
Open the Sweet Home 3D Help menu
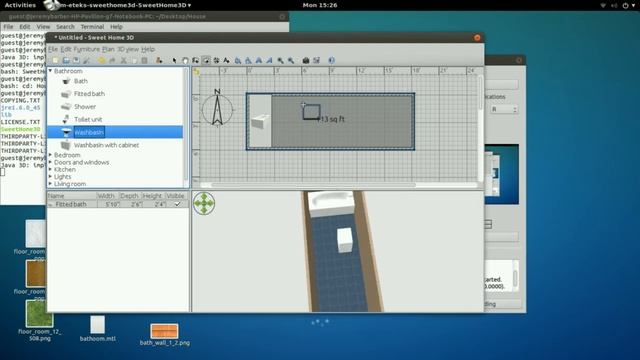tap(148, 49)
